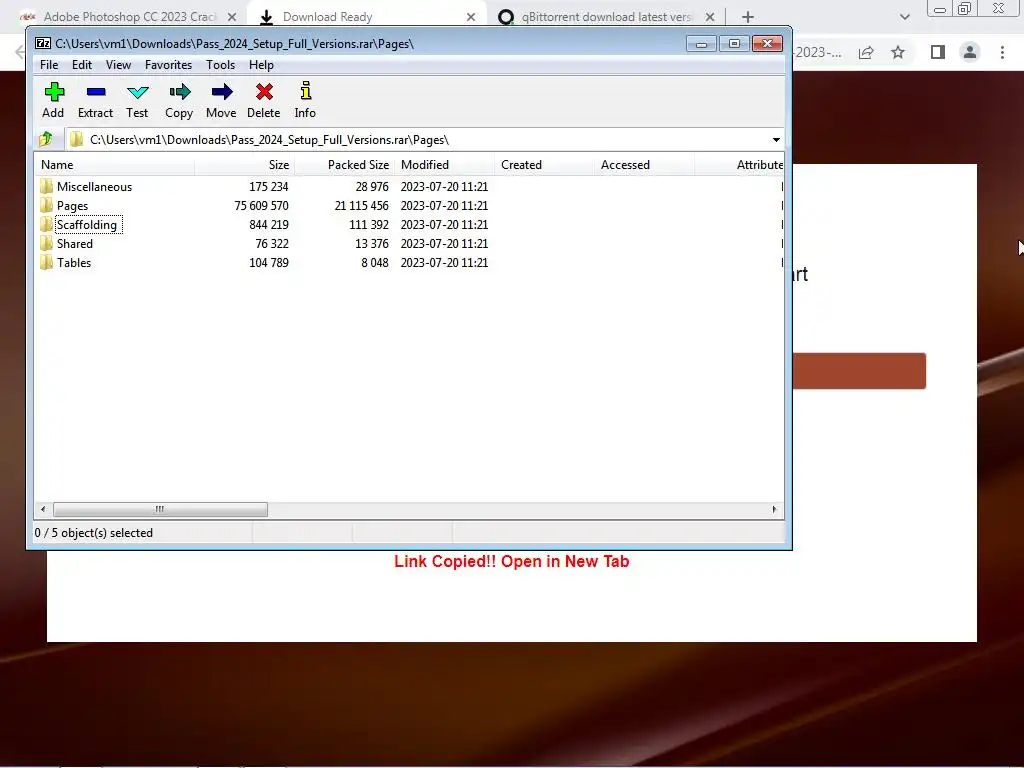This screenshot has height=768, width=1024.
Task: Click packed size value 21 115 456
Action: [x=361, y=205]
